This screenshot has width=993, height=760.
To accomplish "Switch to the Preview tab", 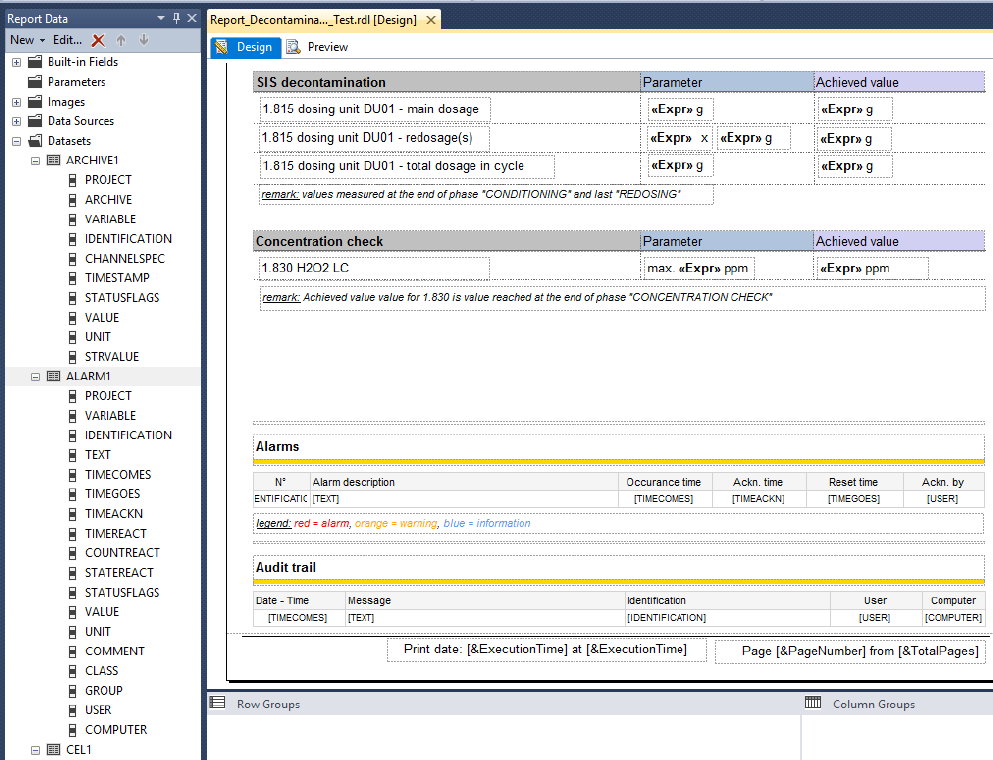I will click(317, 47).
